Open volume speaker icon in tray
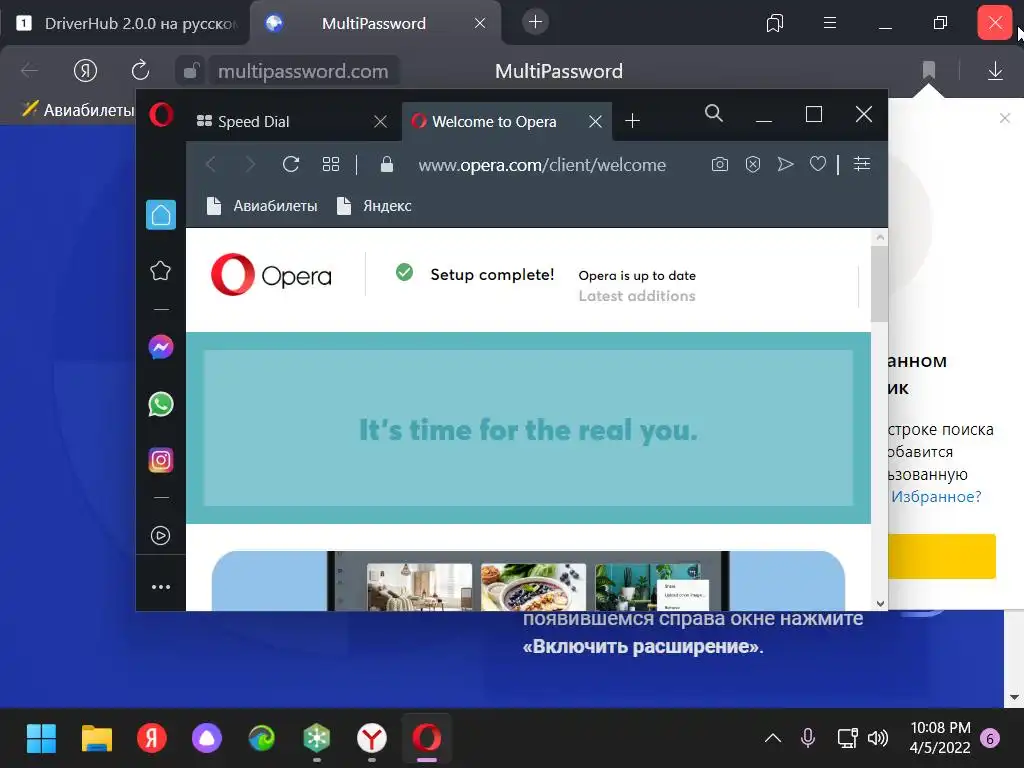 pos(878,738)
